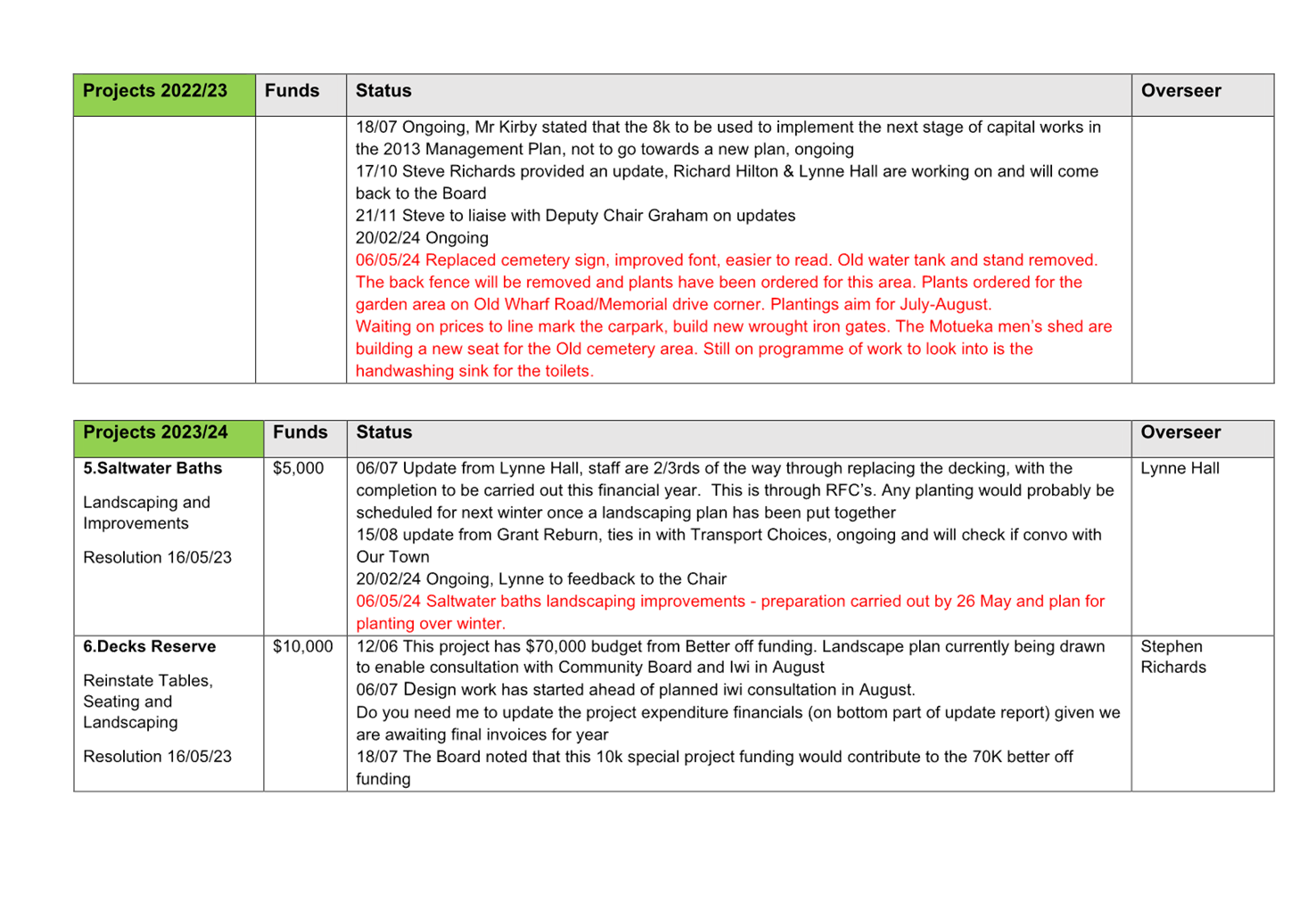Viewport: 1316px width, 903px height.
Task: Click '20/02/24 Ongoing, Lynne to feedback' line
Action: click(541, 579)
